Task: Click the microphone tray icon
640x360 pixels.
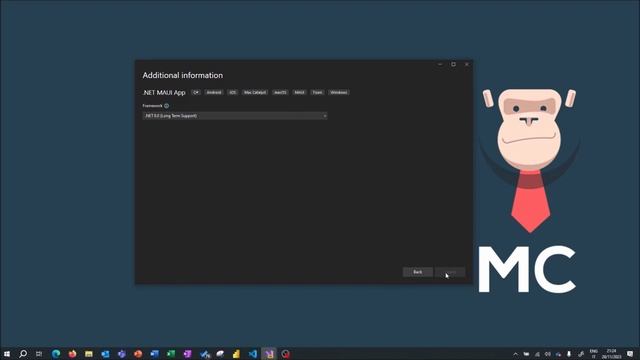Action: [569, 354]
